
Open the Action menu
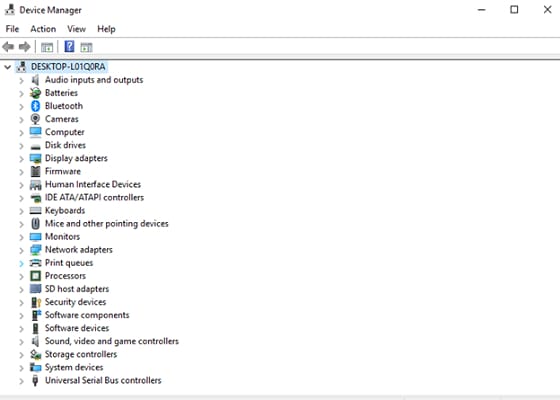click(x=43, y=29)
